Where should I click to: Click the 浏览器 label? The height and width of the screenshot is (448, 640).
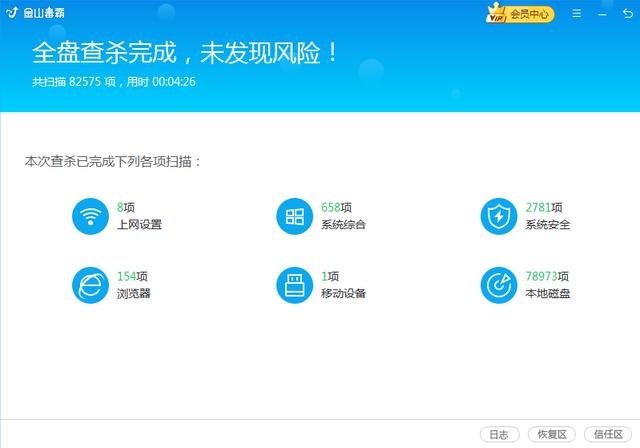134,293
